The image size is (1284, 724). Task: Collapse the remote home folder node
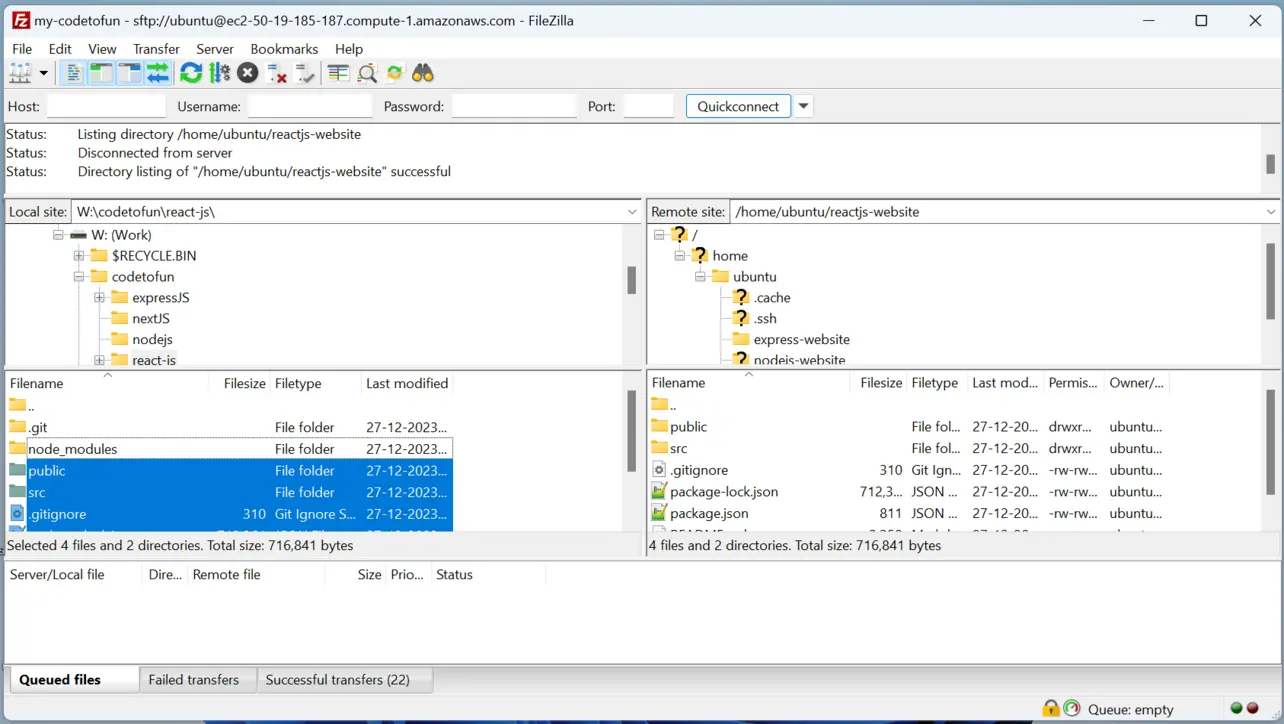point(680,256)
